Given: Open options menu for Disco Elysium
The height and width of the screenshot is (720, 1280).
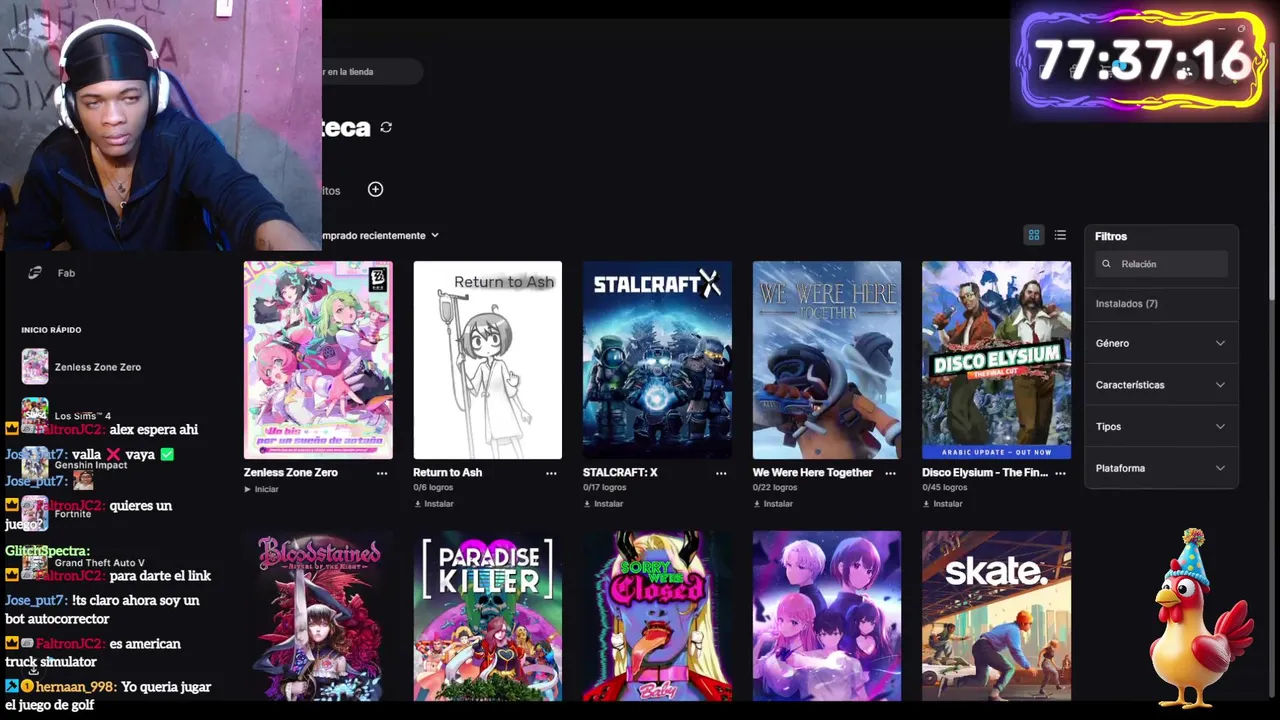Looking at the screenshot, I should tap(1060, 473).
